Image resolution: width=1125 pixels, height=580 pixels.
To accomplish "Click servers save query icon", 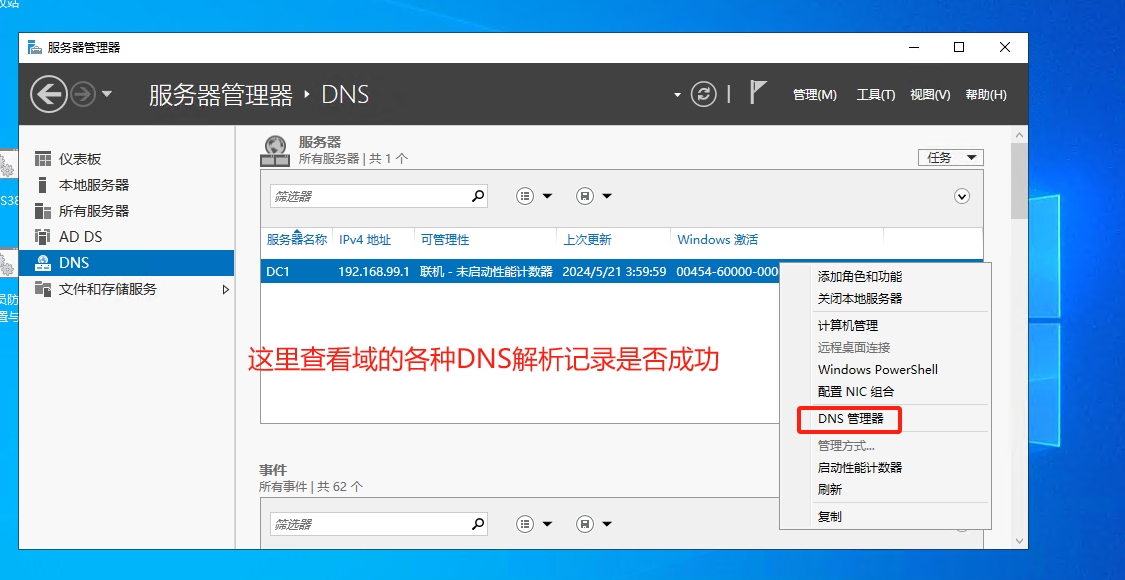I will [x=585, y=196].
